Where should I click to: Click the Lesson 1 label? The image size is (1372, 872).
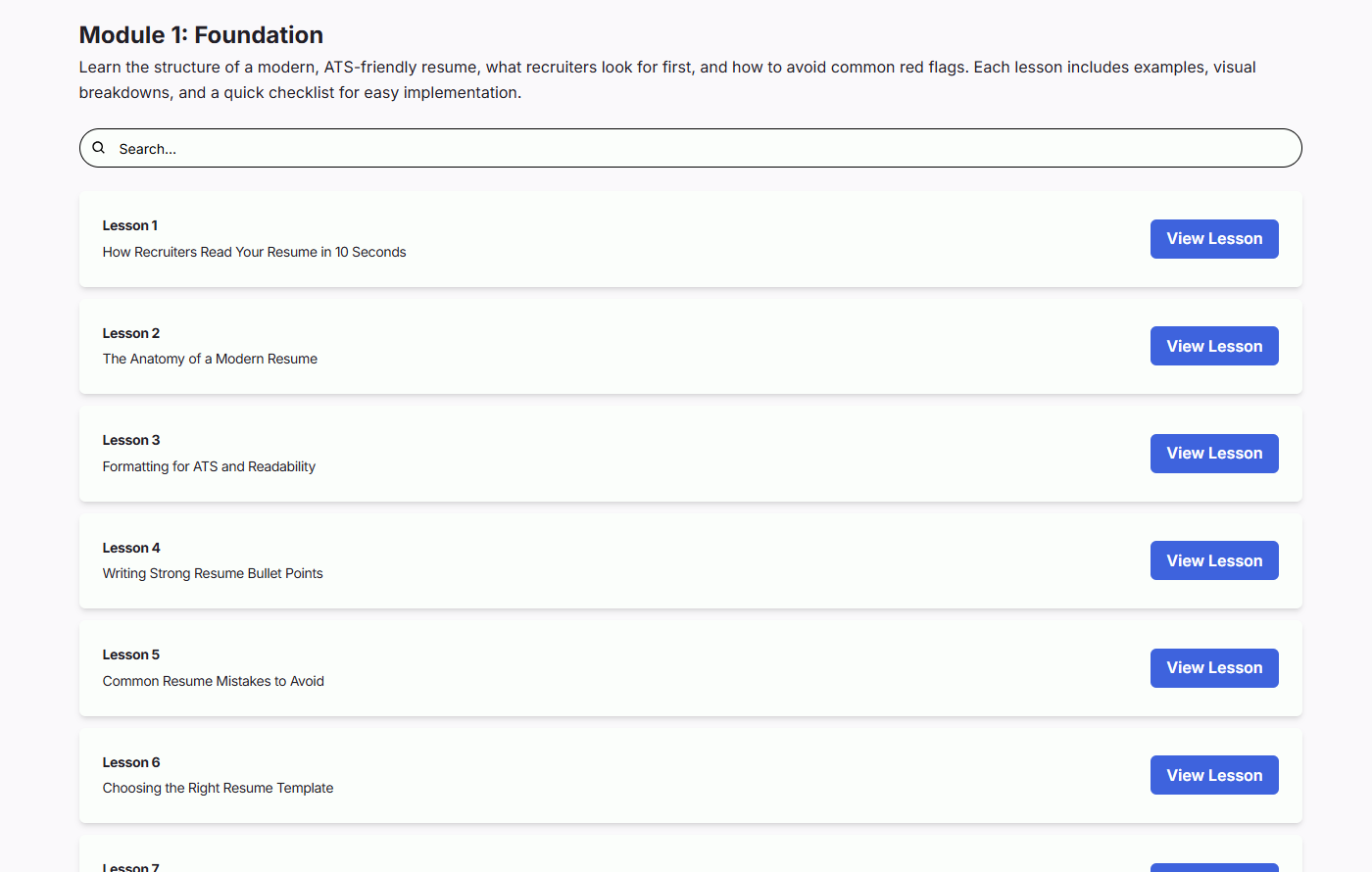129,225
